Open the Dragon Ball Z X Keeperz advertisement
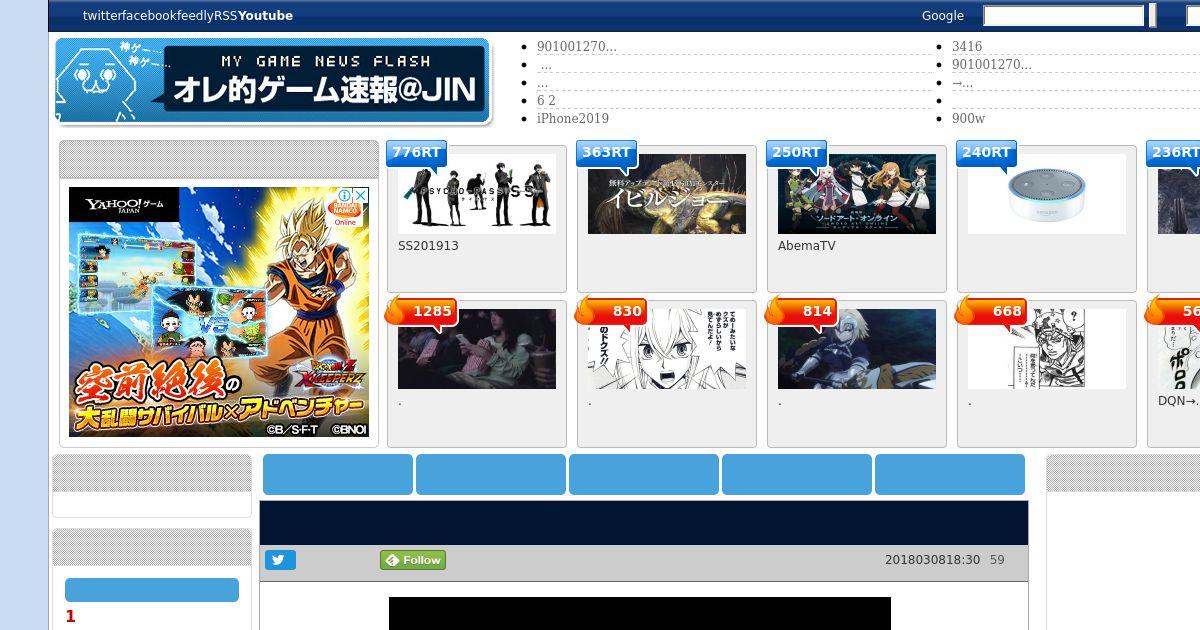 click(219, 312)
